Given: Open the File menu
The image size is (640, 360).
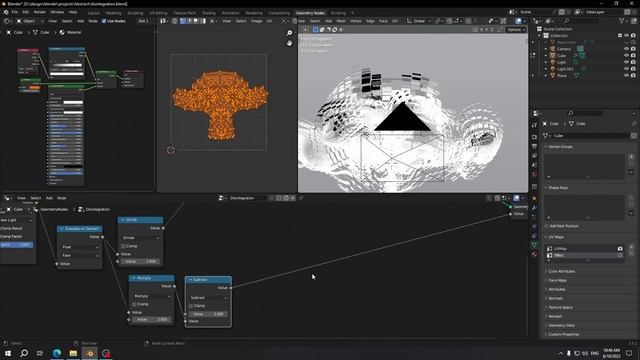Looking at the screenshot, I should (15, 12).
